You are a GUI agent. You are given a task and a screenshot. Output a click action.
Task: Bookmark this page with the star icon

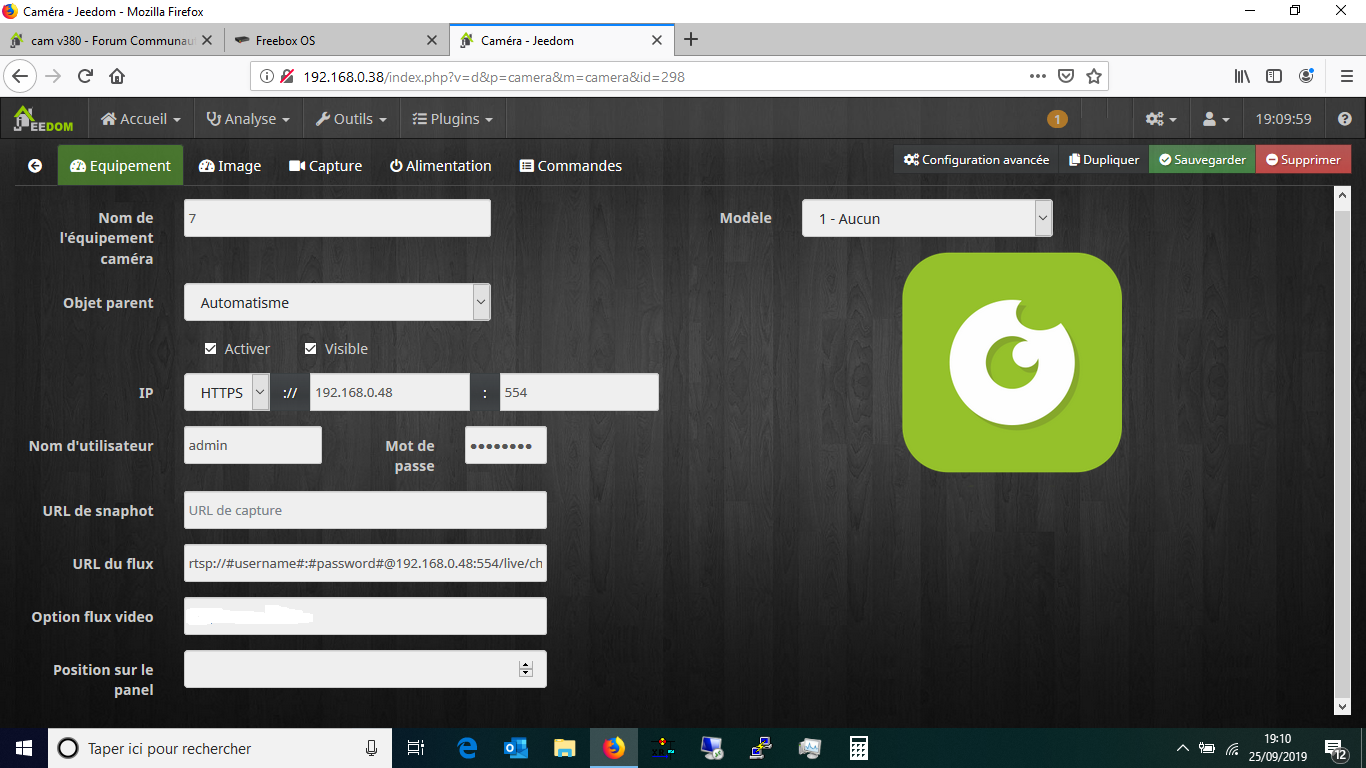coord(1094,76)
